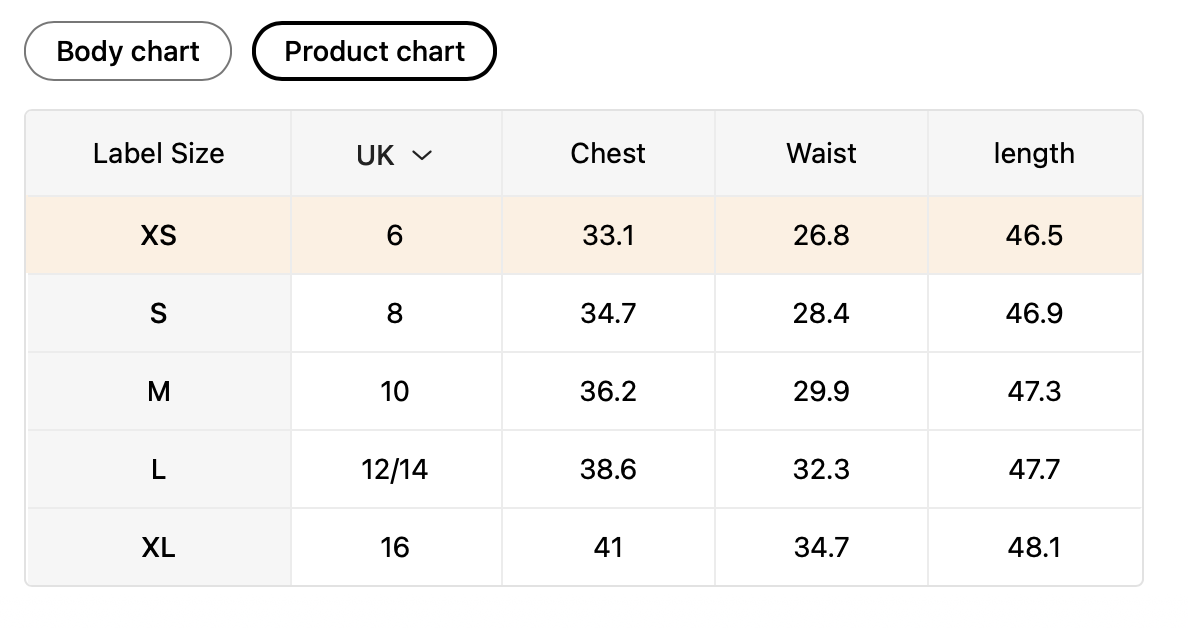Click the Waist column header
The width and height of the screenshot is (1188, 632).
pyautogui.click(x=821, y=154)
